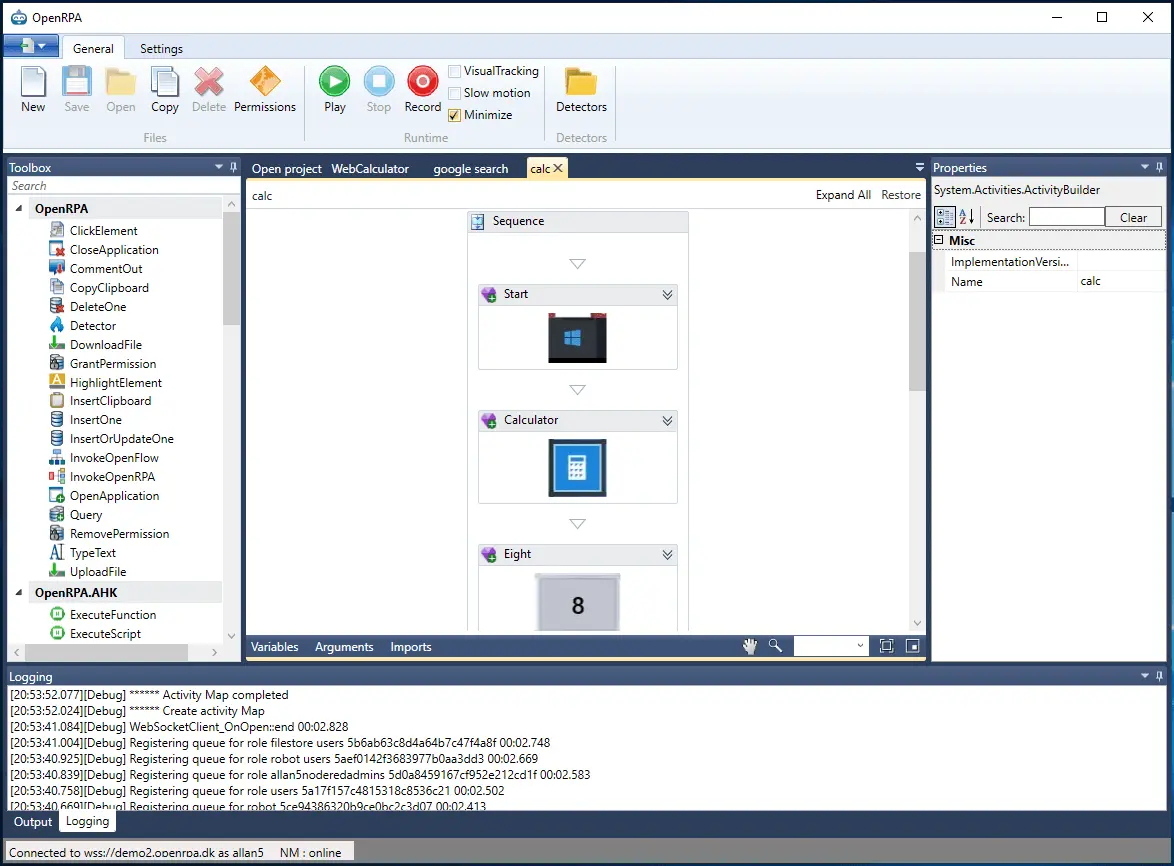
Task: Open the Arguments panel
Action: point(344,647)
